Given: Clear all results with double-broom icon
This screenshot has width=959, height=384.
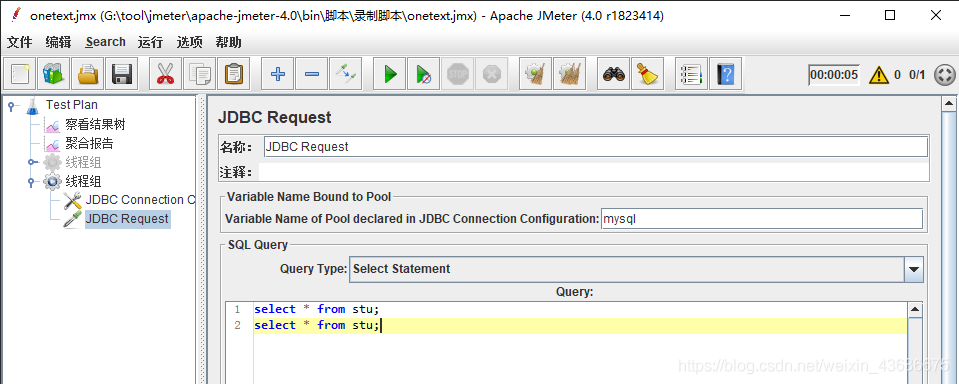Looking at the screenshot, I should click(570, 75).
